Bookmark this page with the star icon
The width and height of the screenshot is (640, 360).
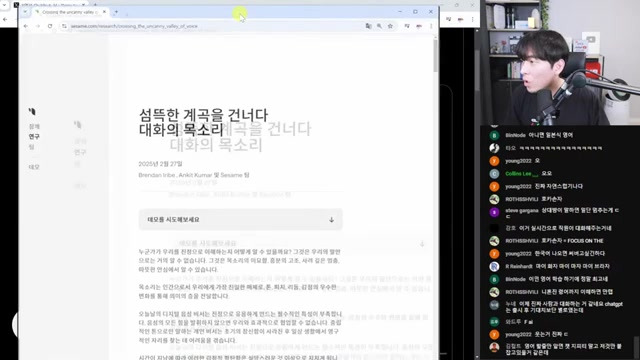pos(391,26)
